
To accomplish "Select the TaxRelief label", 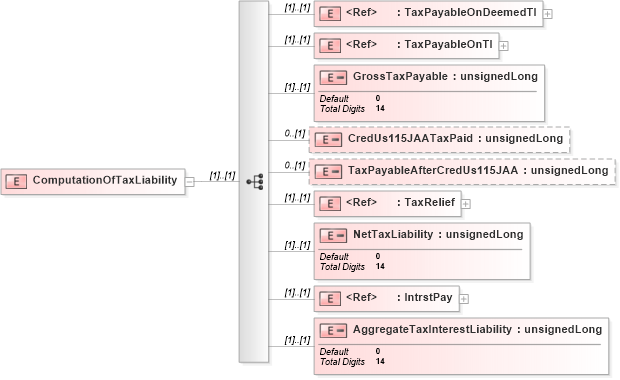I will [429, 202].
